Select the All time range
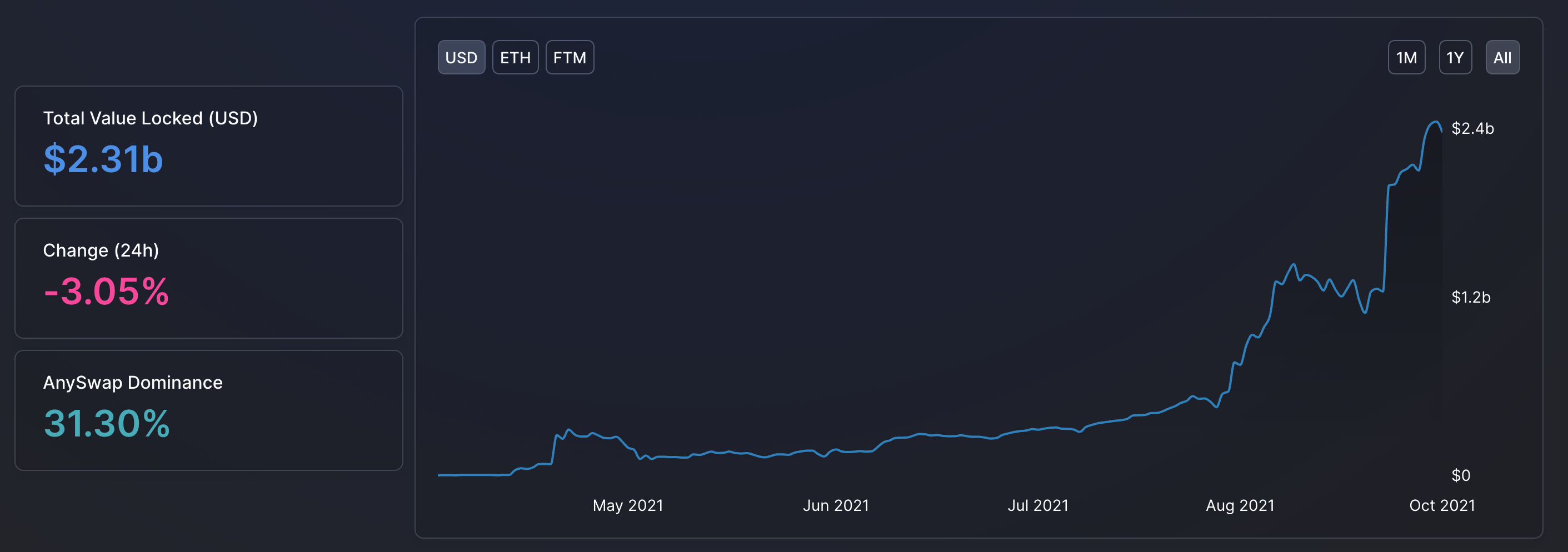This screenshot has width=1568, height=552. tap(1502, 57)
